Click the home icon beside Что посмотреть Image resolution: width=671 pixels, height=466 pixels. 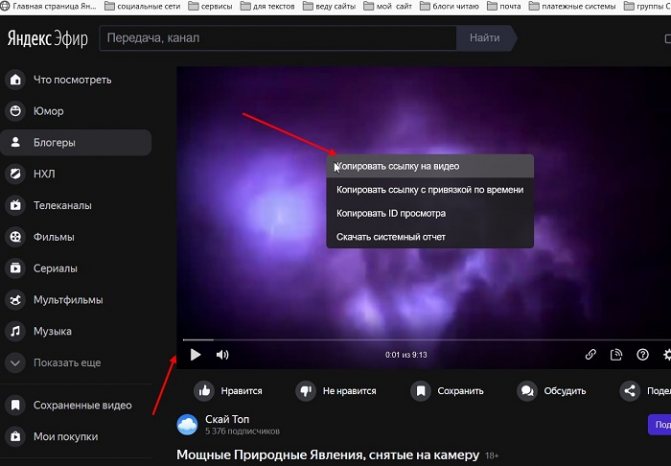[15, 80]
